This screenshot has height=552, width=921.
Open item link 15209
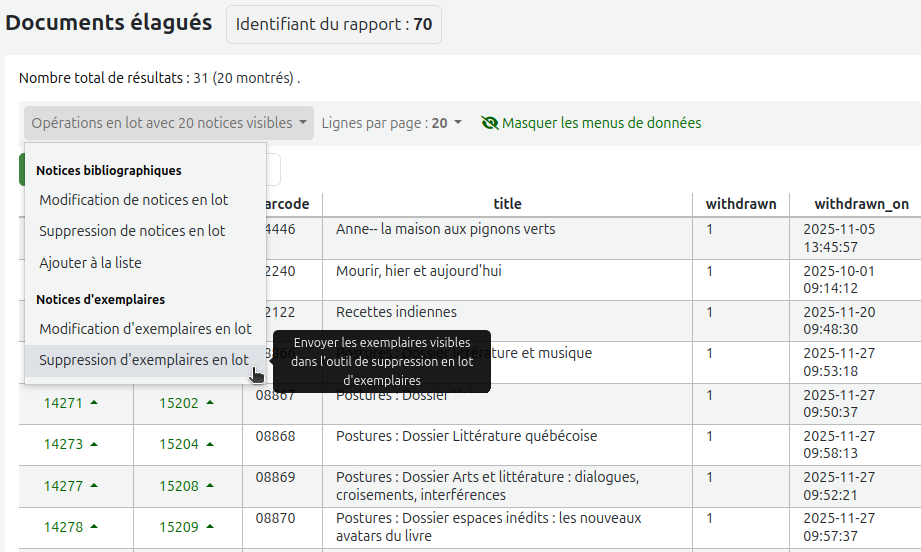(179, 527)
